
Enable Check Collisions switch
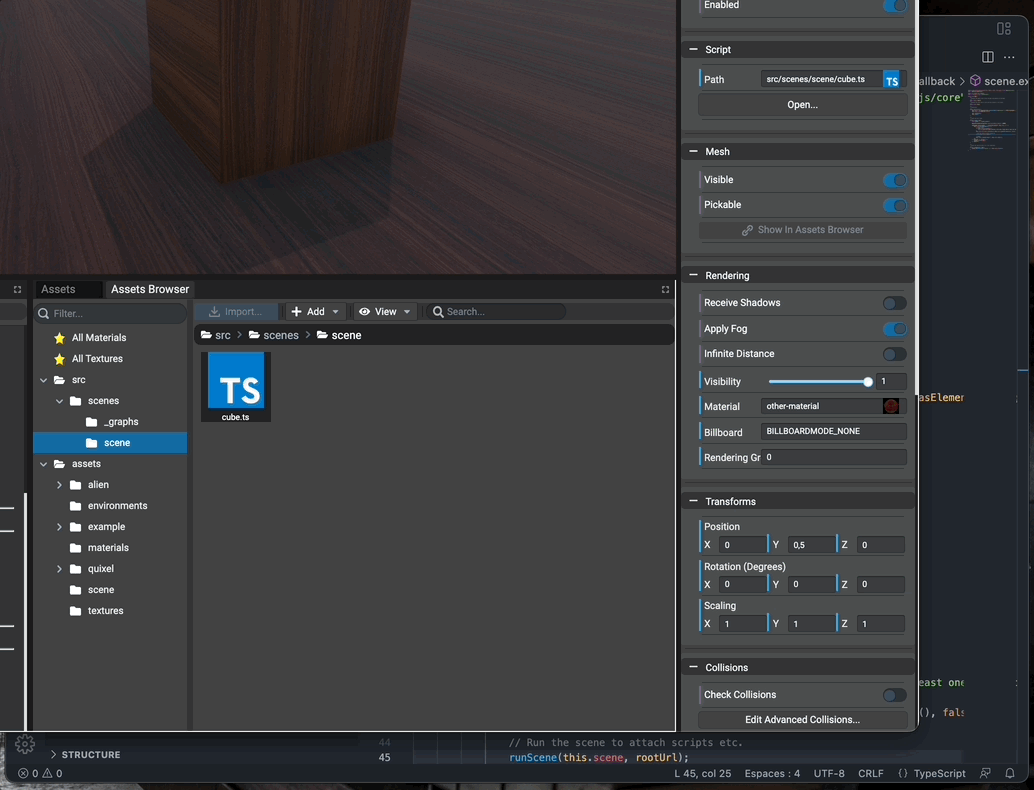coord(895,695)
